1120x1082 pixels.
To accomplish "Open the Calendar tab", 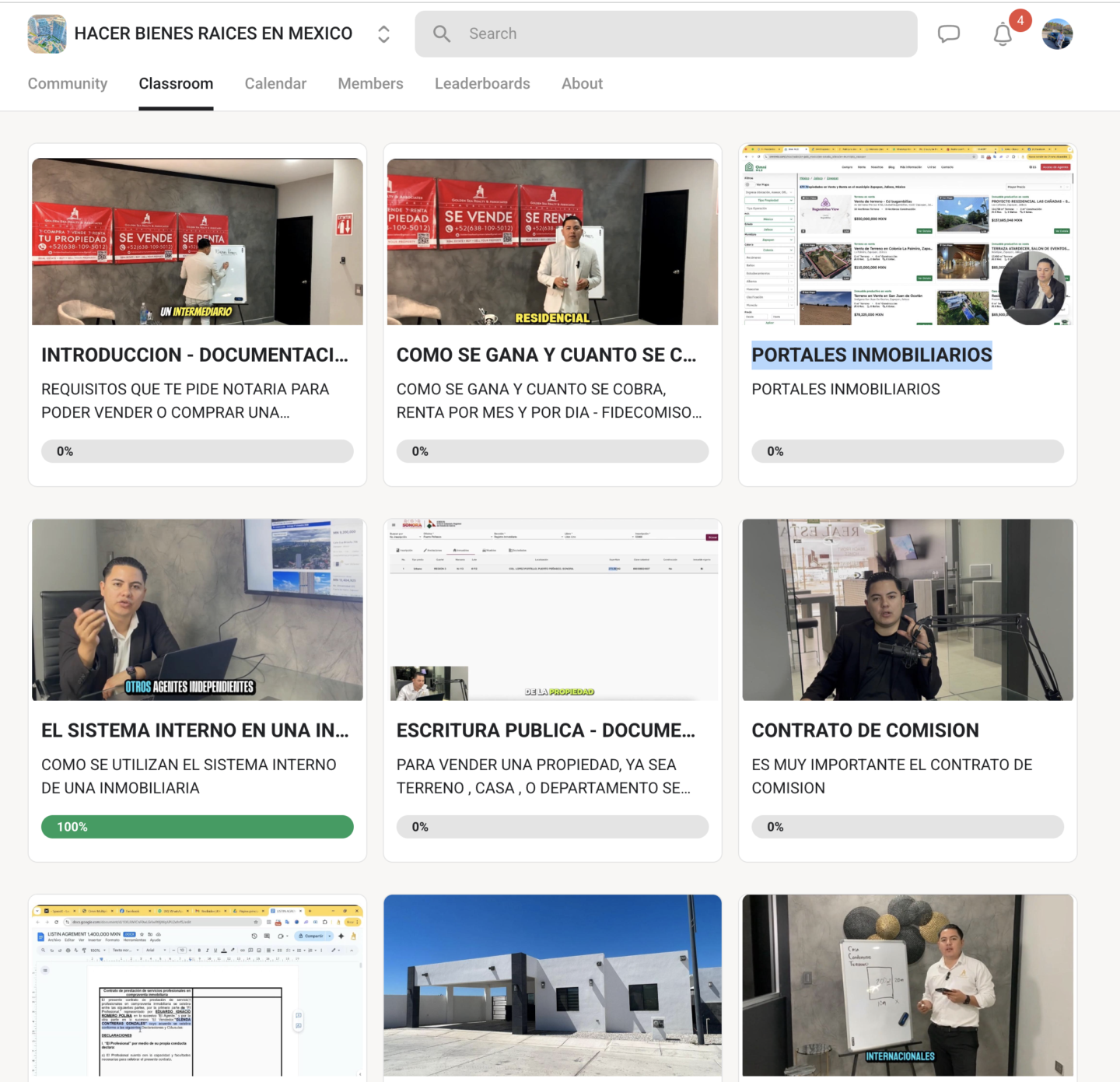I will [275, 83].
